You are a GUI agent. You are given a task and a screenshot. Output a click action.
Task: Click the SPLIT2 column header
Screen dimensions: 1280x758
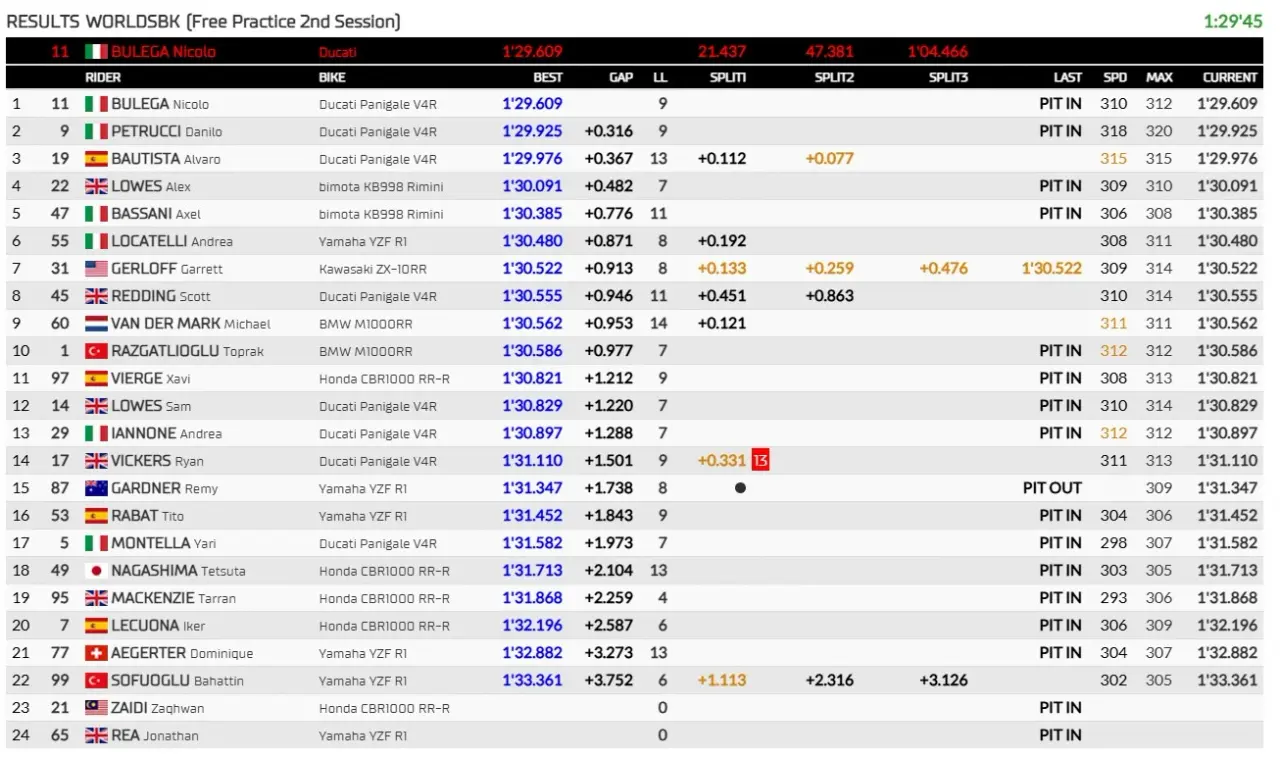point(834,77)
